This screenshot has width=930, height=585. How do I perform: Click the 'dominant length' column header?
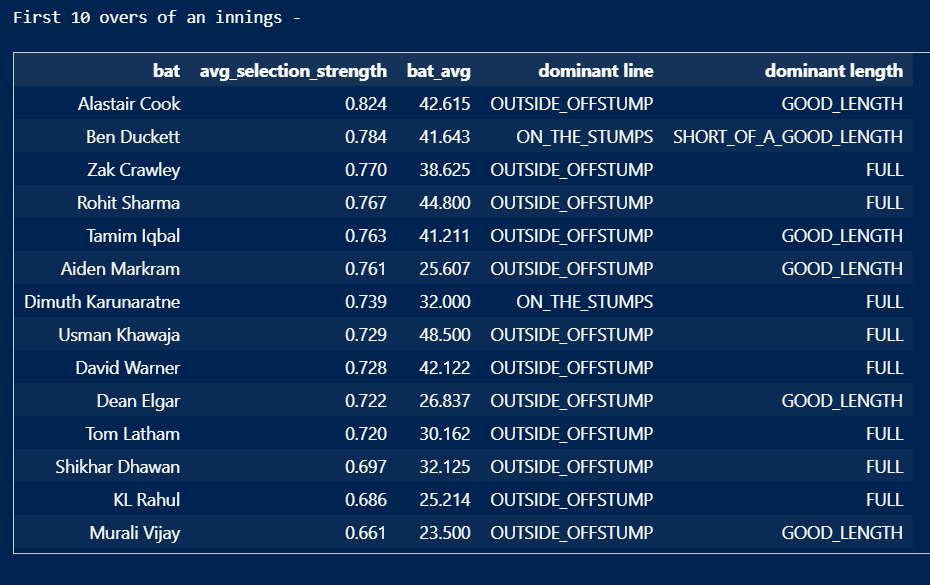[833, 71]
